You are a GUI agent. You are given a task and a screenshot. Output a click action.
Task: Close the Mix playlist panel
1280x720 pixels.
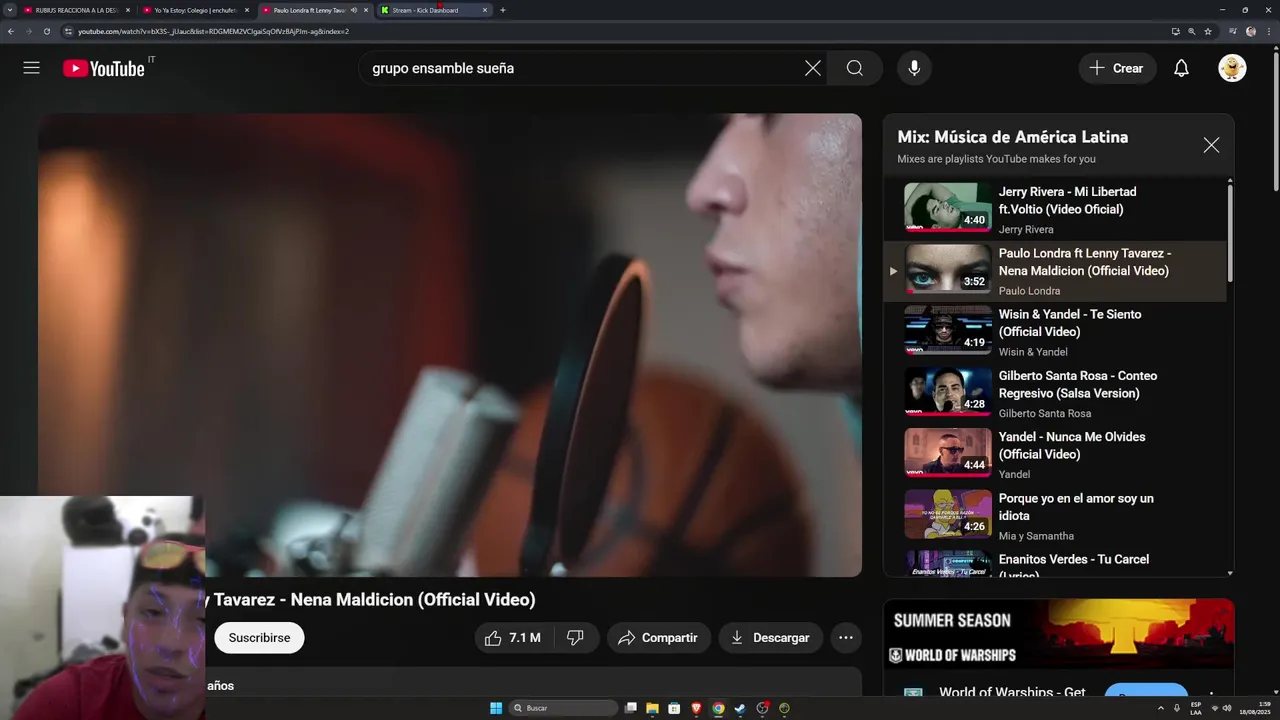coord(1211,145)
